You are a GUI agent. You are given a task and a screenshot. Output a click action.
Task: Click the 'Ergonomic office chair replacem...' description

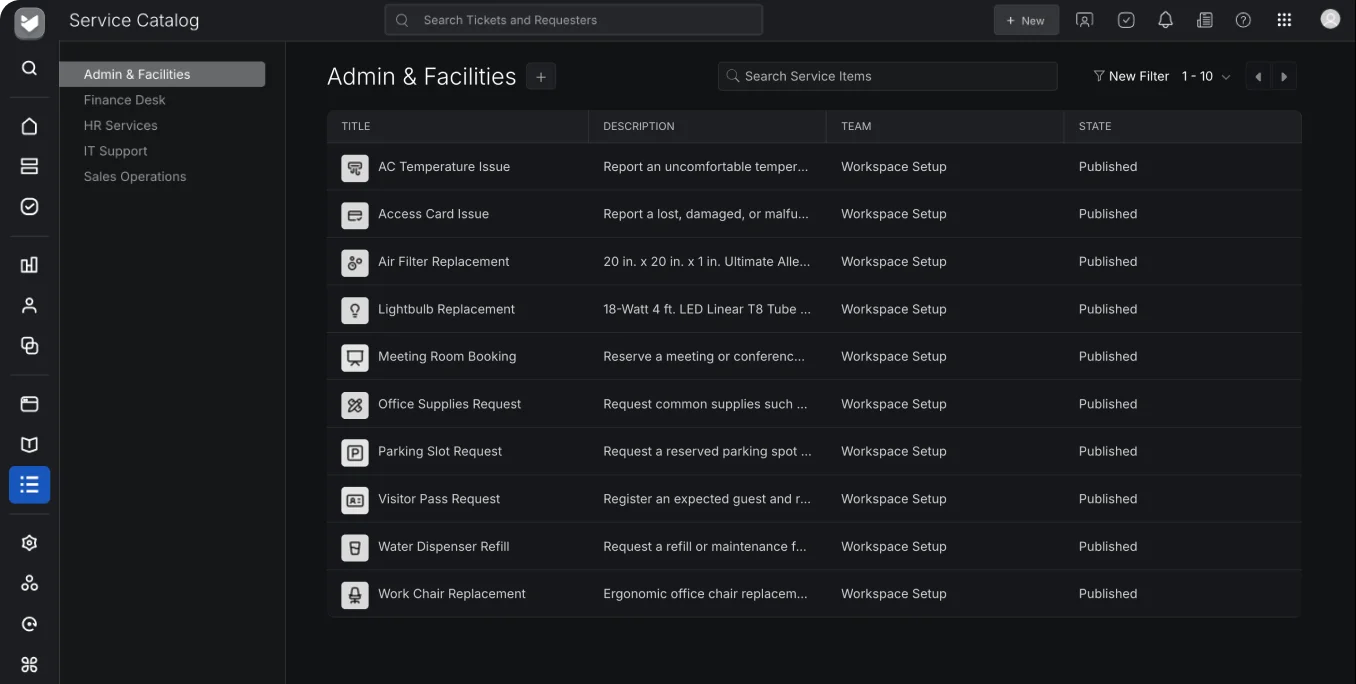pyautogui.click(x=706, y=594)
